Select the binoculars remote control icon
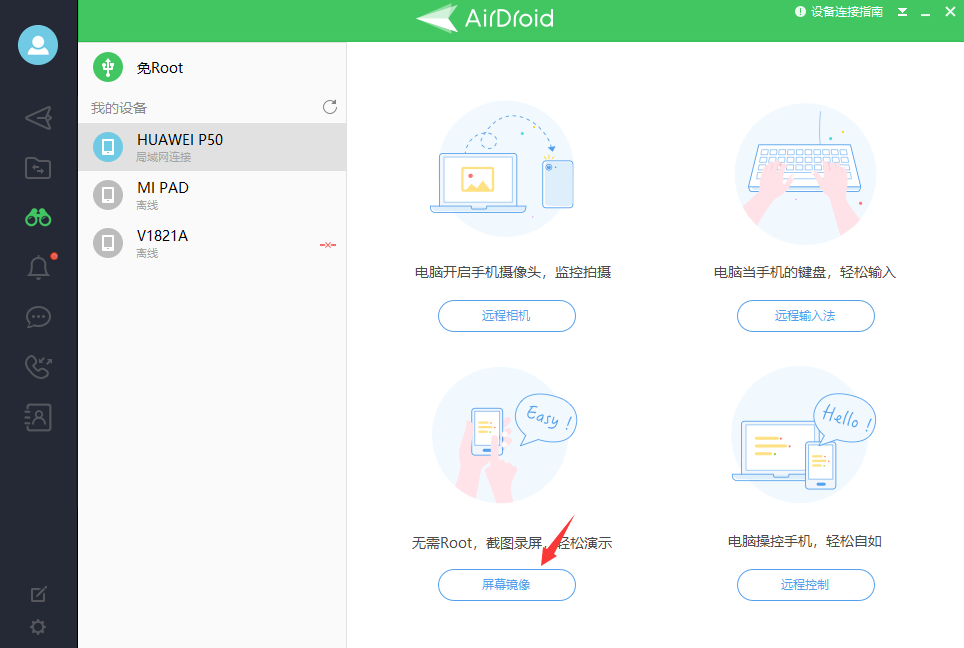Viewport: 964px width, 648px height. 38,217
